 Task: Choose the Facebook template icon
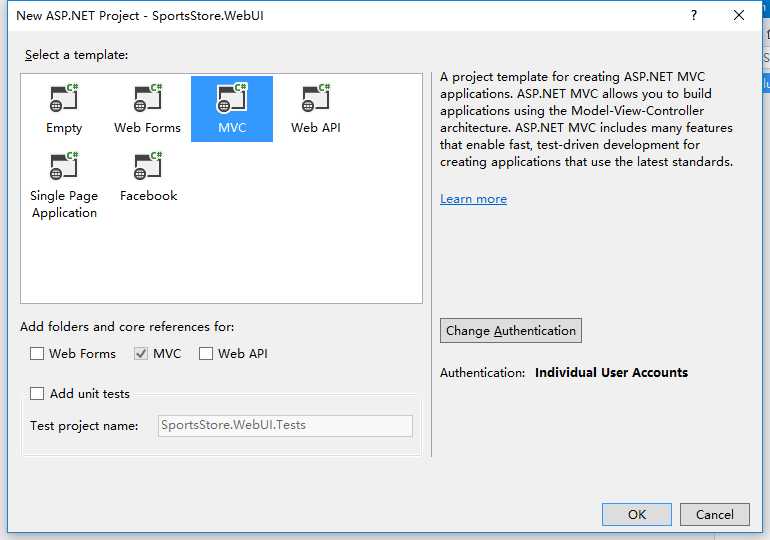(148, 166)
